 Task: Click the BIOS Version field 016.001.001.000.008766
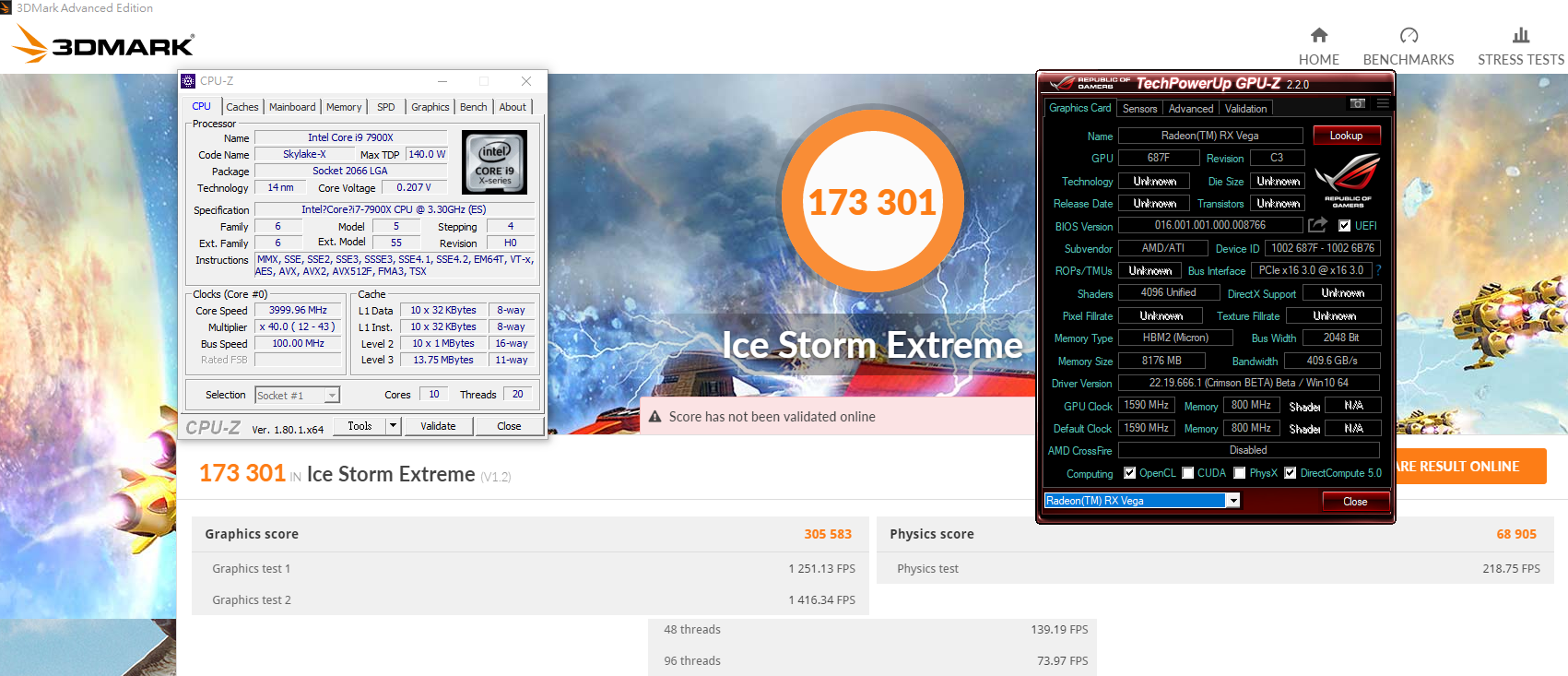1210,225
